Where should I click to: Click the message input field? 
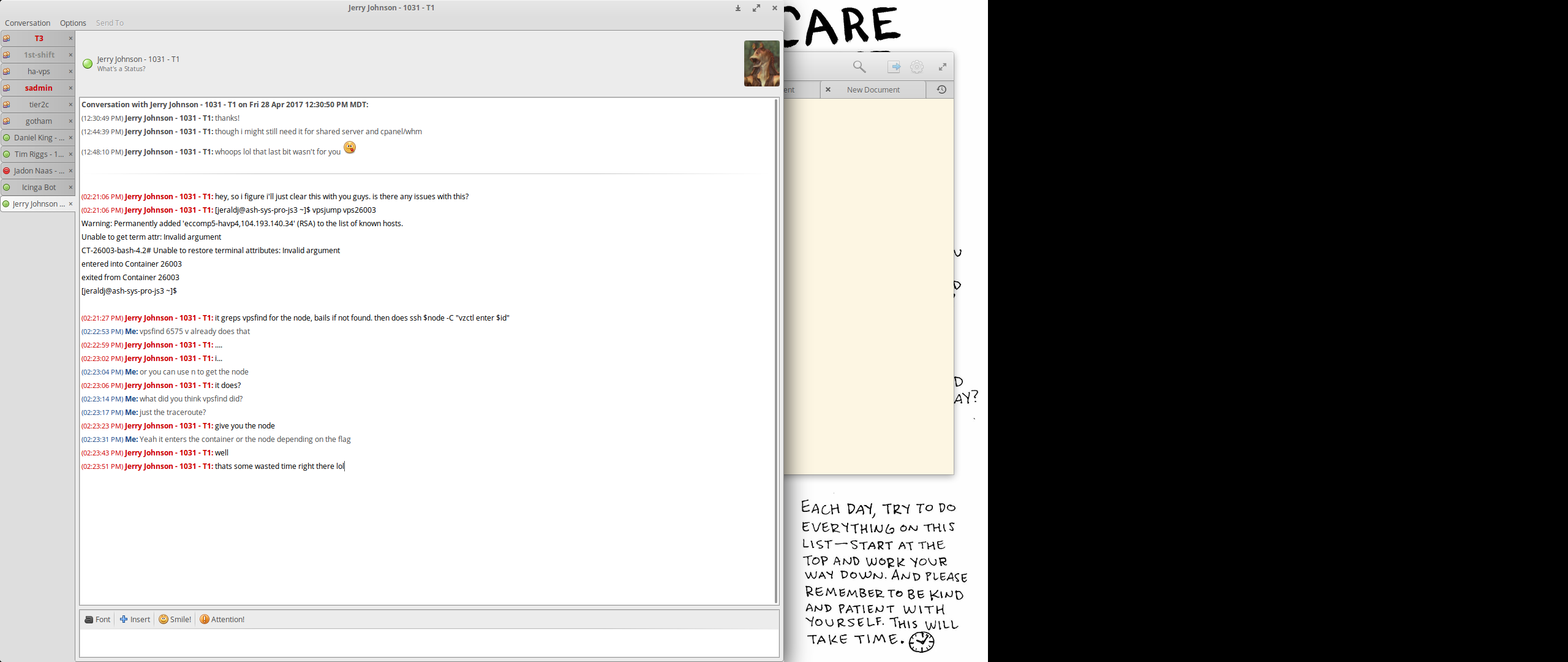pyautogui.click(x=429, y=644)
